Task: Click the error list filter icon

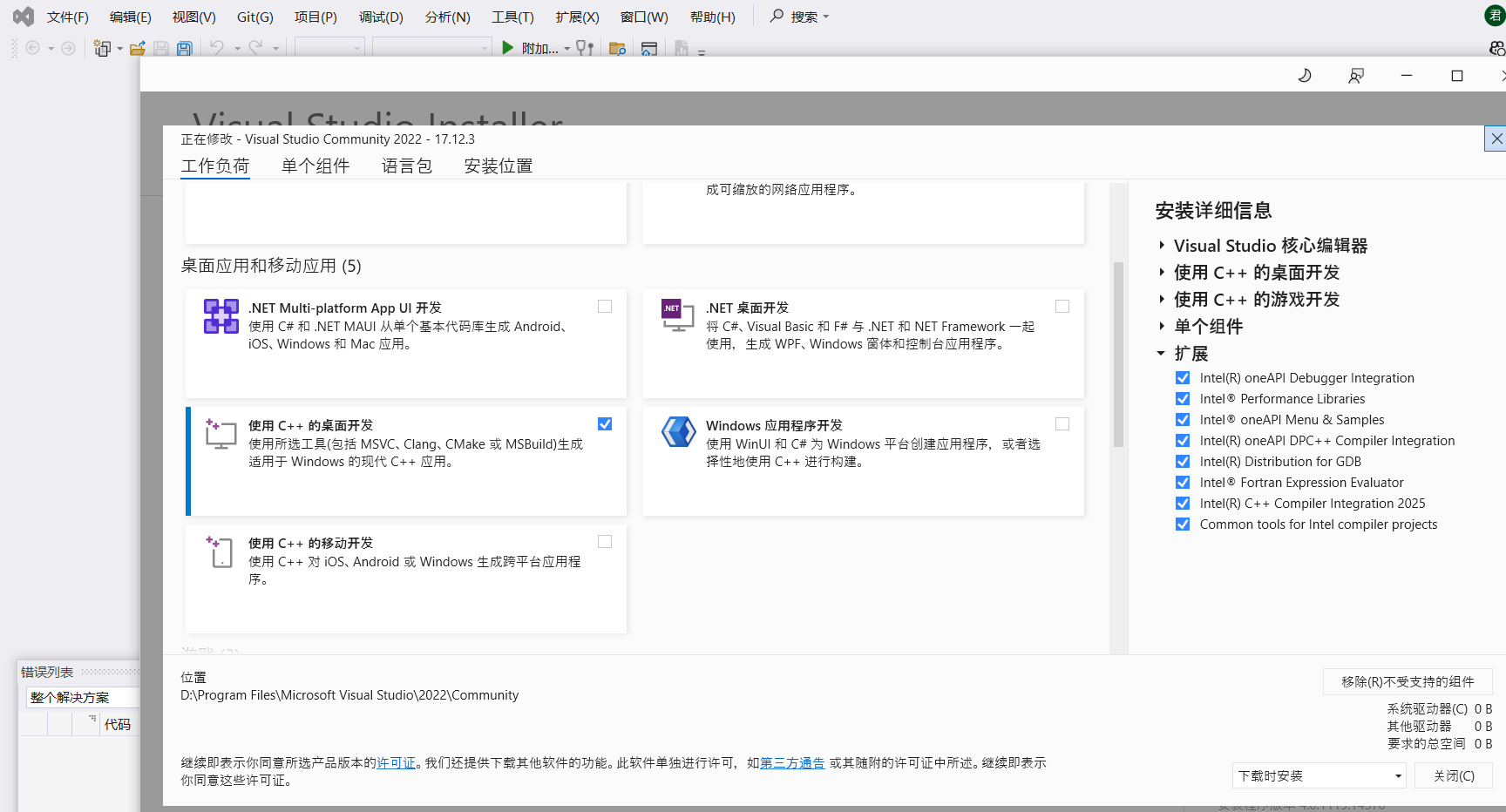Action: [92, 718]
